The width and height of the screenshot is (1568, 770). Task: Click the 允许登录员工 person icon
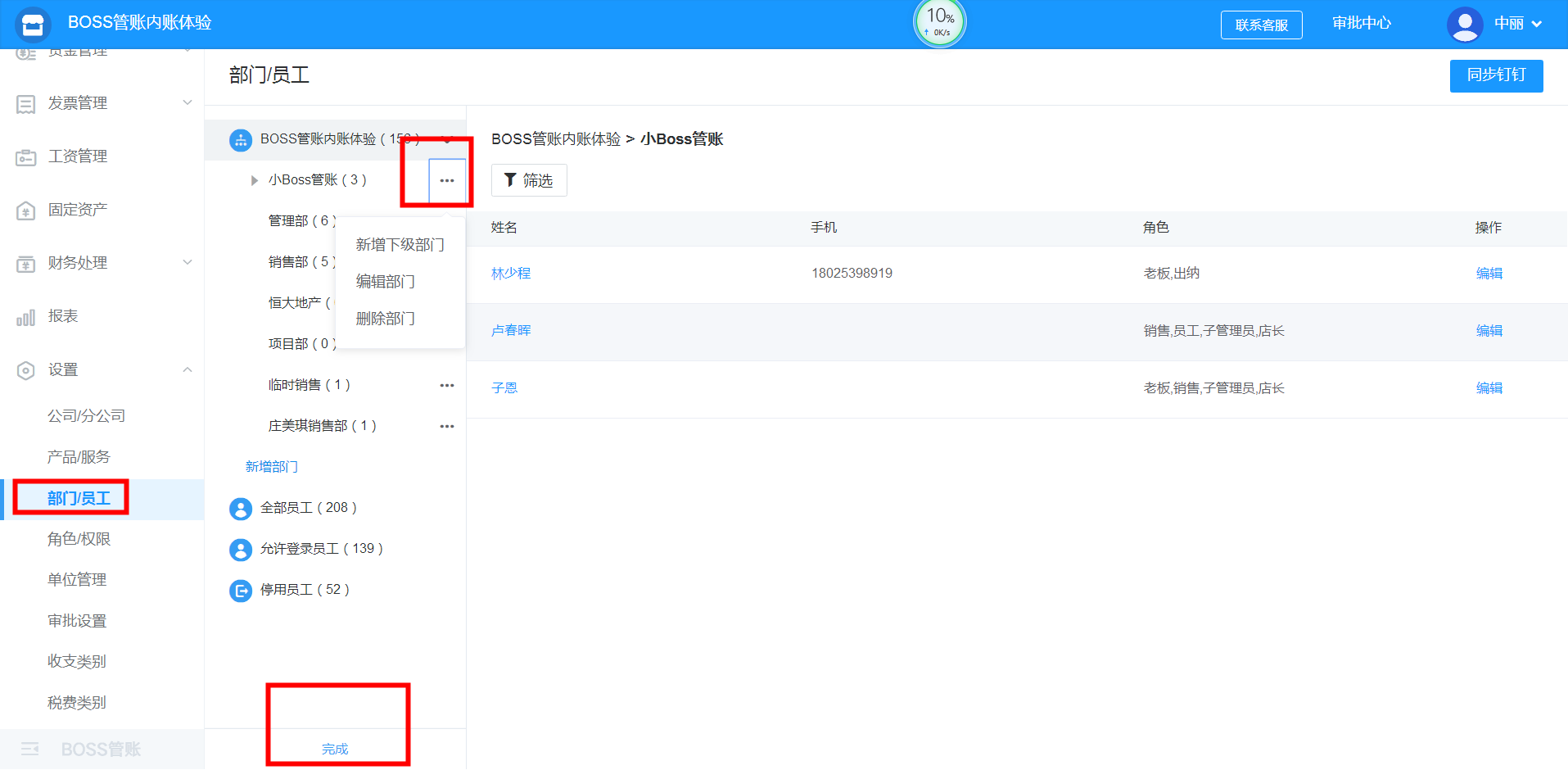(x=241, y=550)
